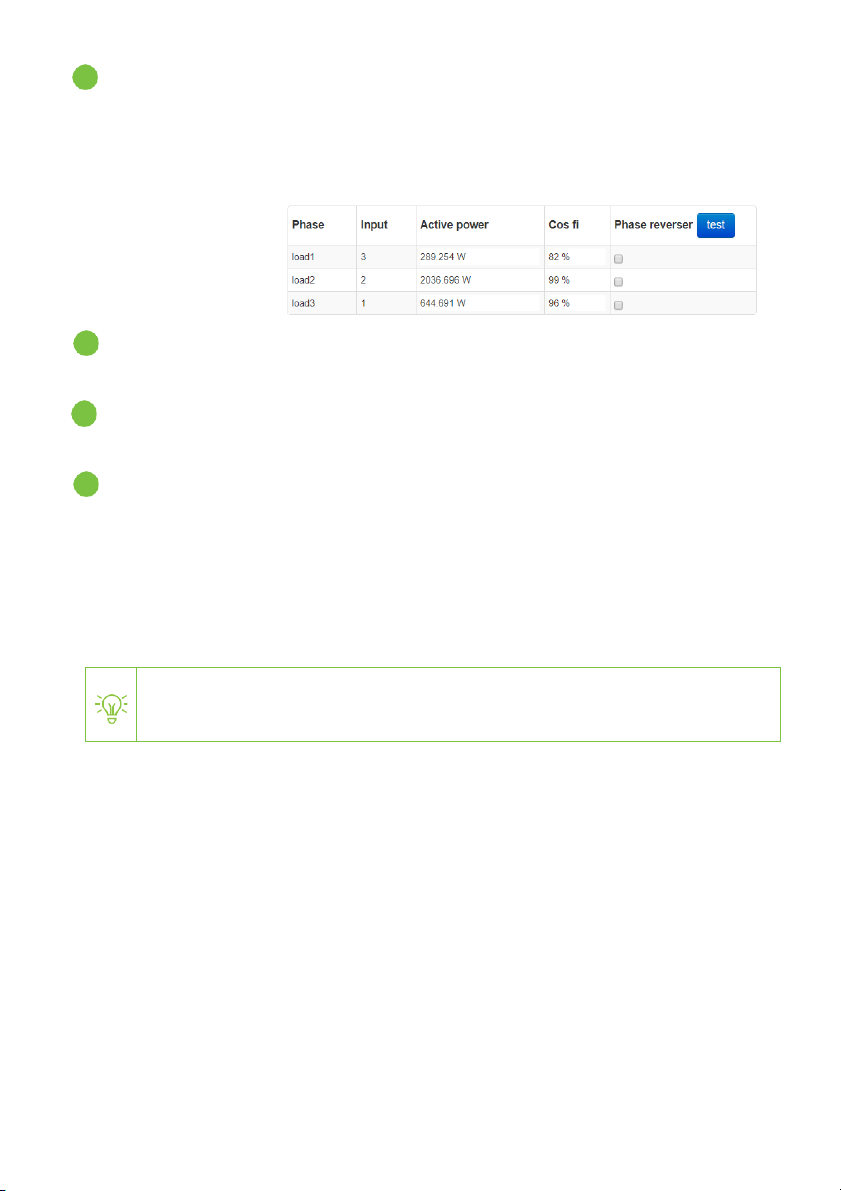Click the load2 active power field 2036.696 W

[x=479, y=280]
